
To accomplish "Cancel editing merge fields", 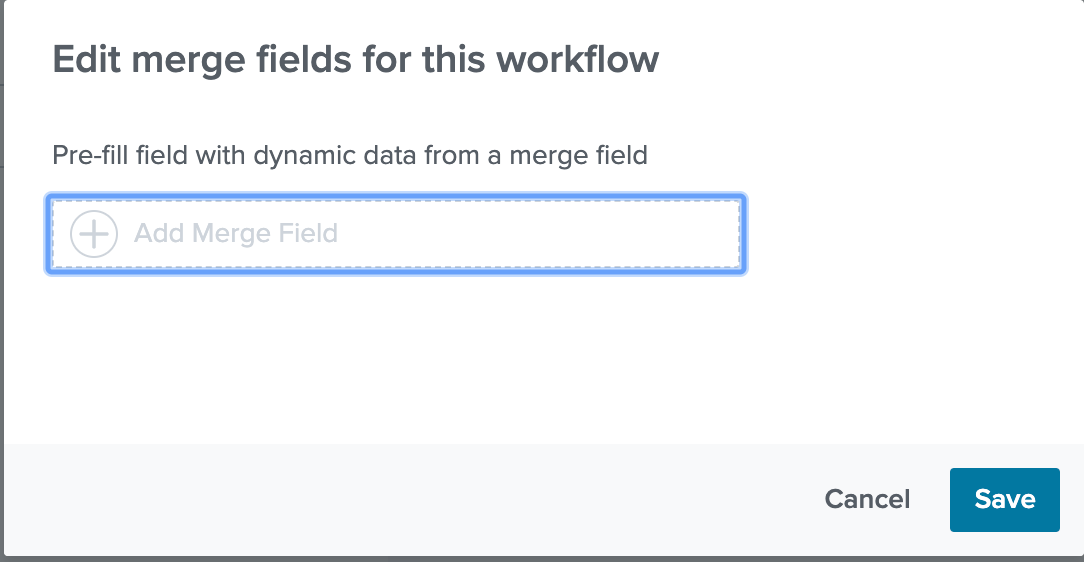I will coord(867,499).
